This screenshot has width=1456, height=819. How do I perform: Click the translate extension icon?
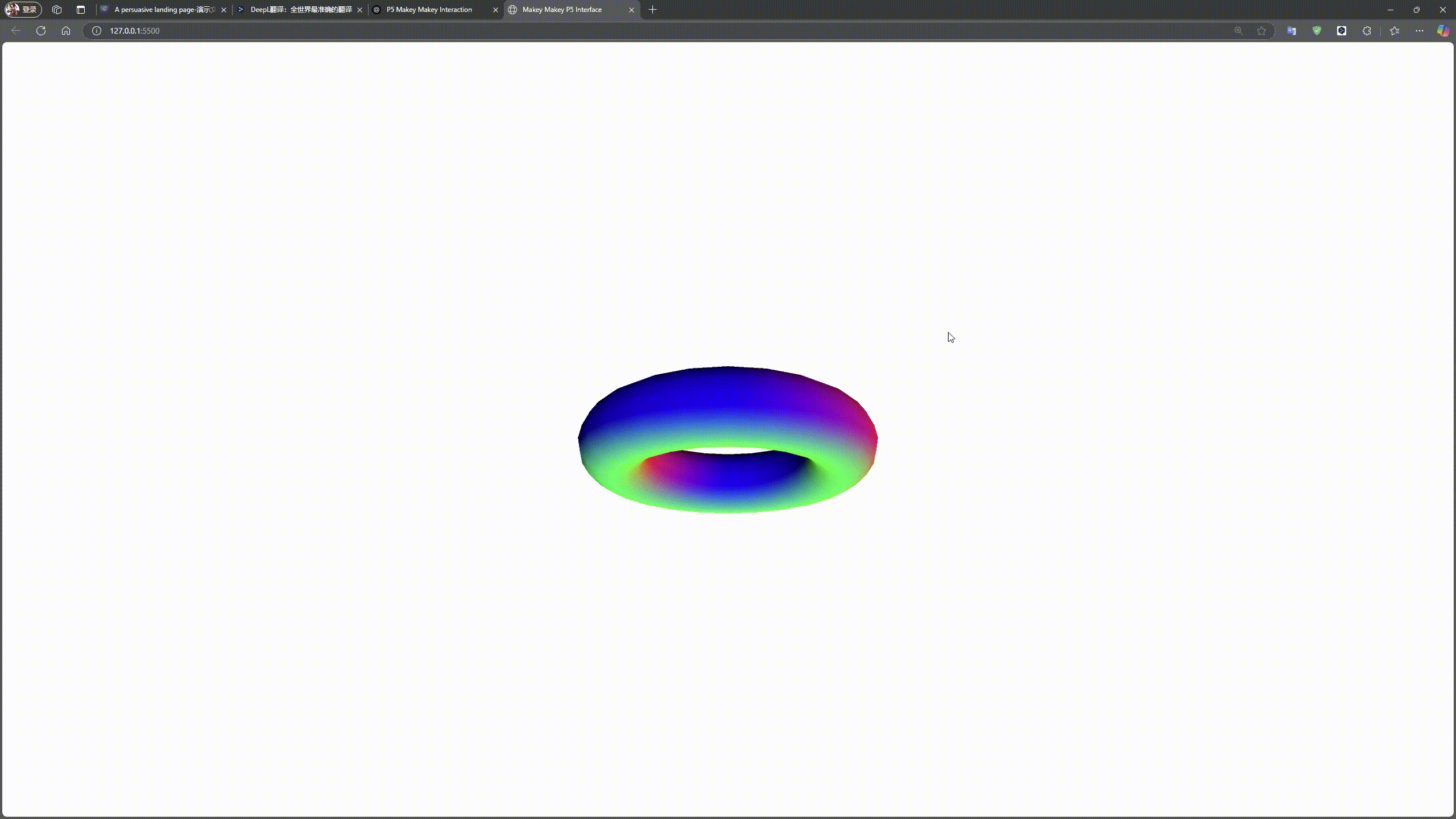[1291, 31]
